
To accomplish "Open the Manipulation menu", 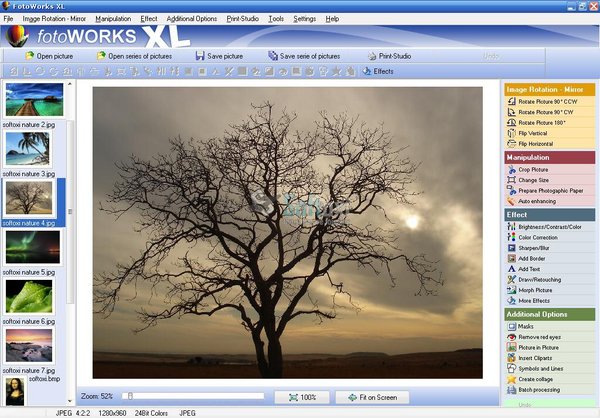I will click(x=113, y=19).
